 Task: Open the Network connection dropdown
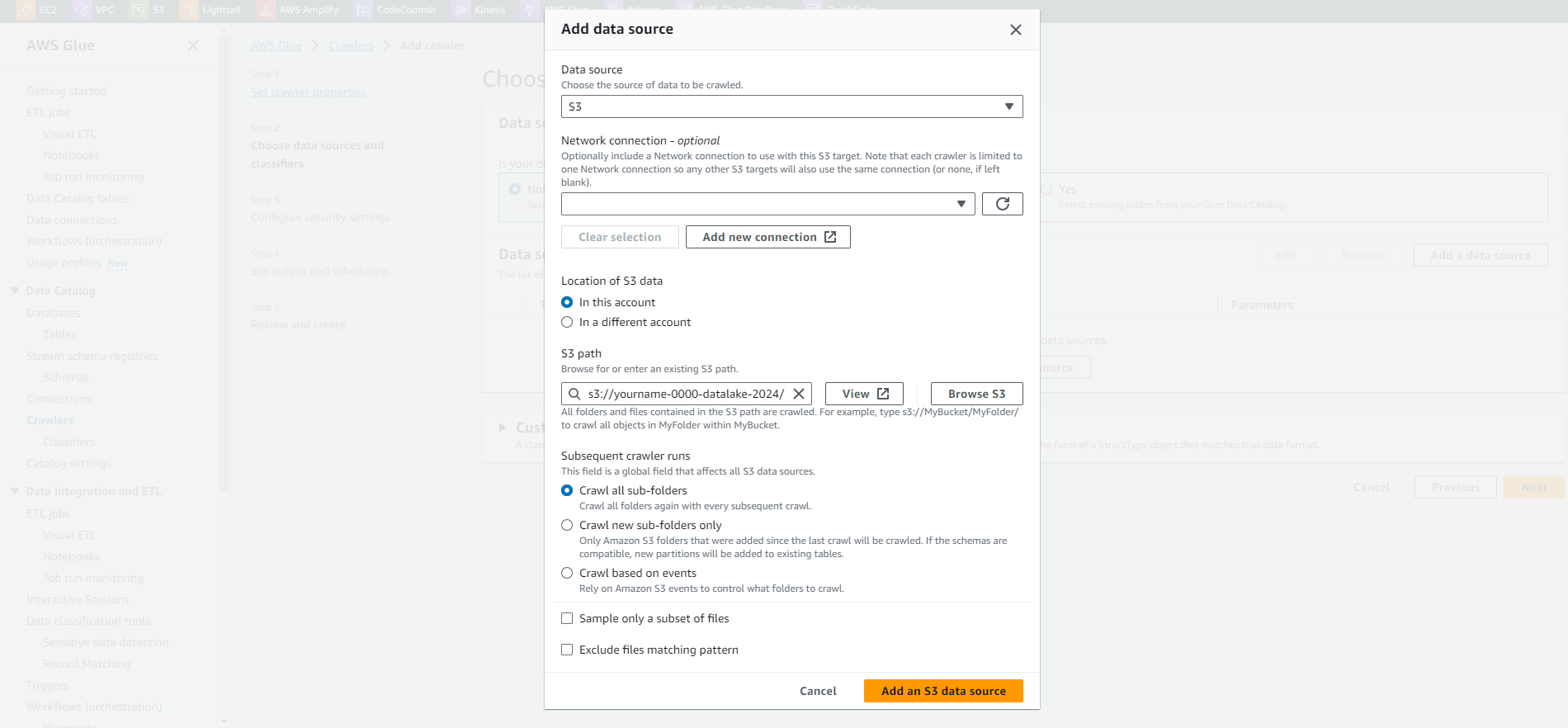(x=768, y=204)
